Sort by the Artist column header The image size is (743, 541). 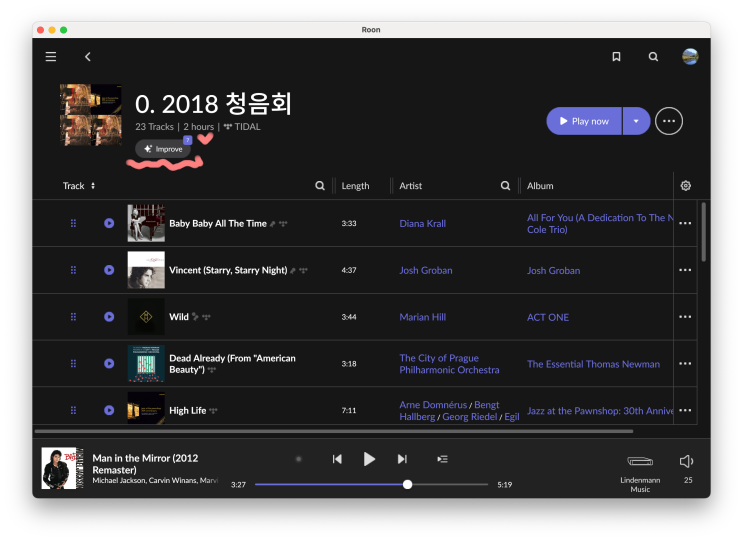410,186
